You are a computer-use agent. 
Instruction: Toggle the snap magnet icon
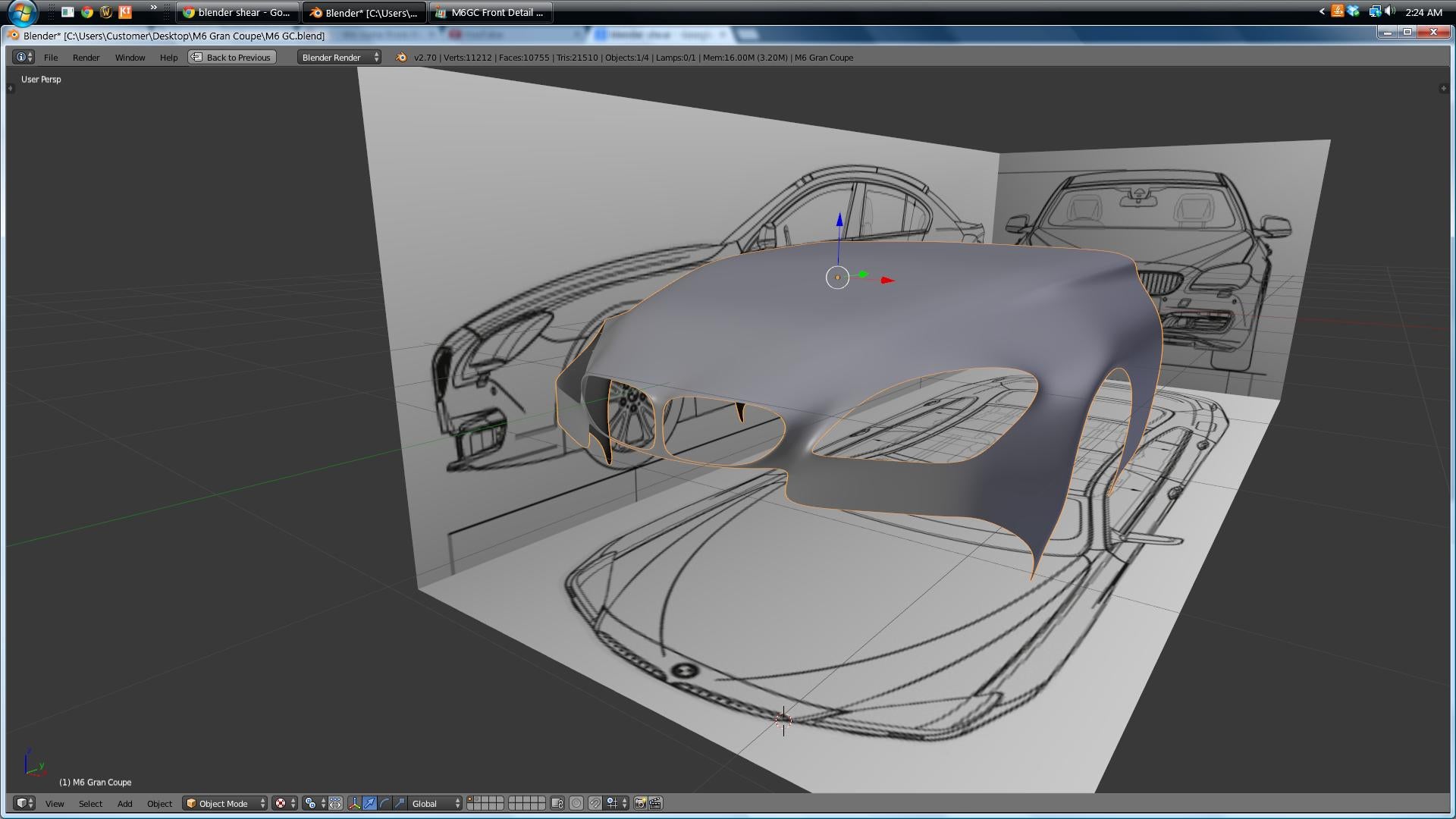click(595, 803)
